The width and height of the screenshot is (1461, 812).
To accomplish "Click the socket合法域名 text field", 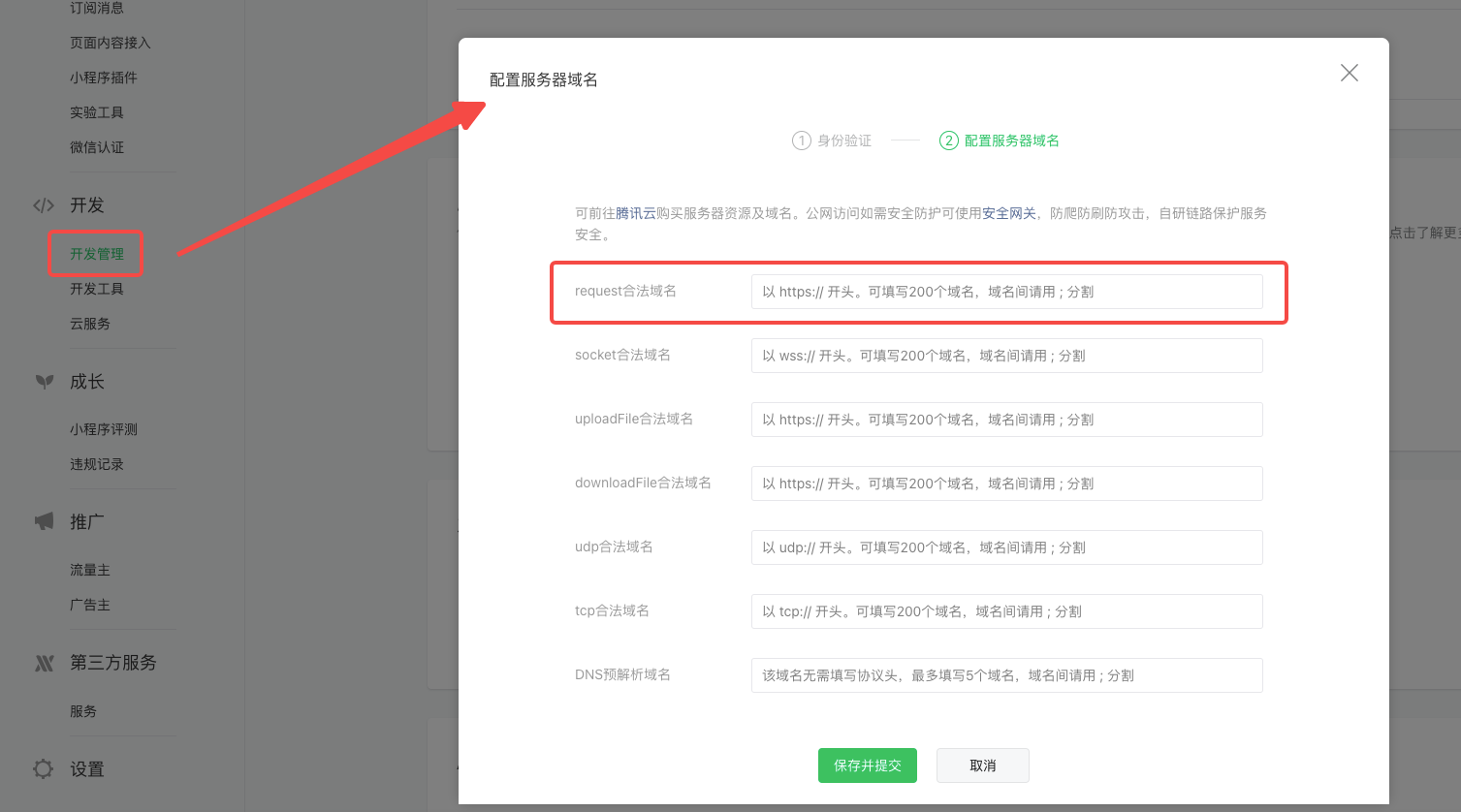I will (1006, 356).
